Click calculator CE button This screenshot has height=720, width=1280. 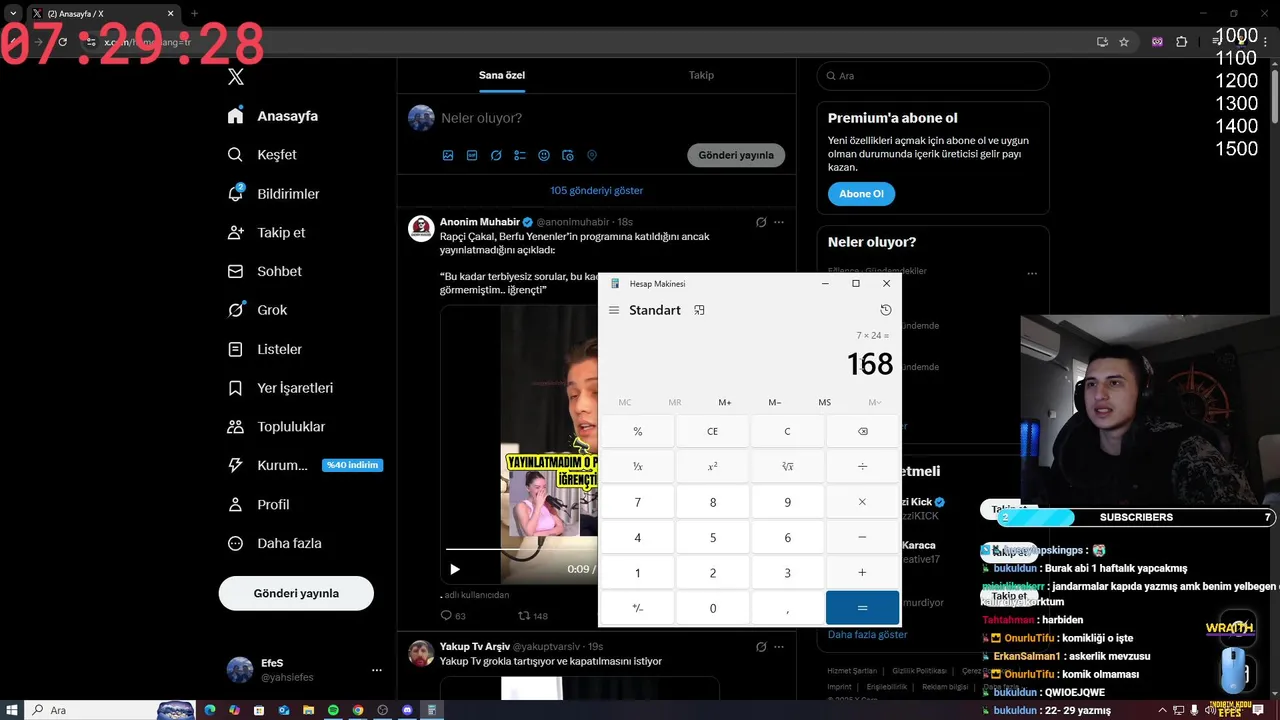pos(712,431)
